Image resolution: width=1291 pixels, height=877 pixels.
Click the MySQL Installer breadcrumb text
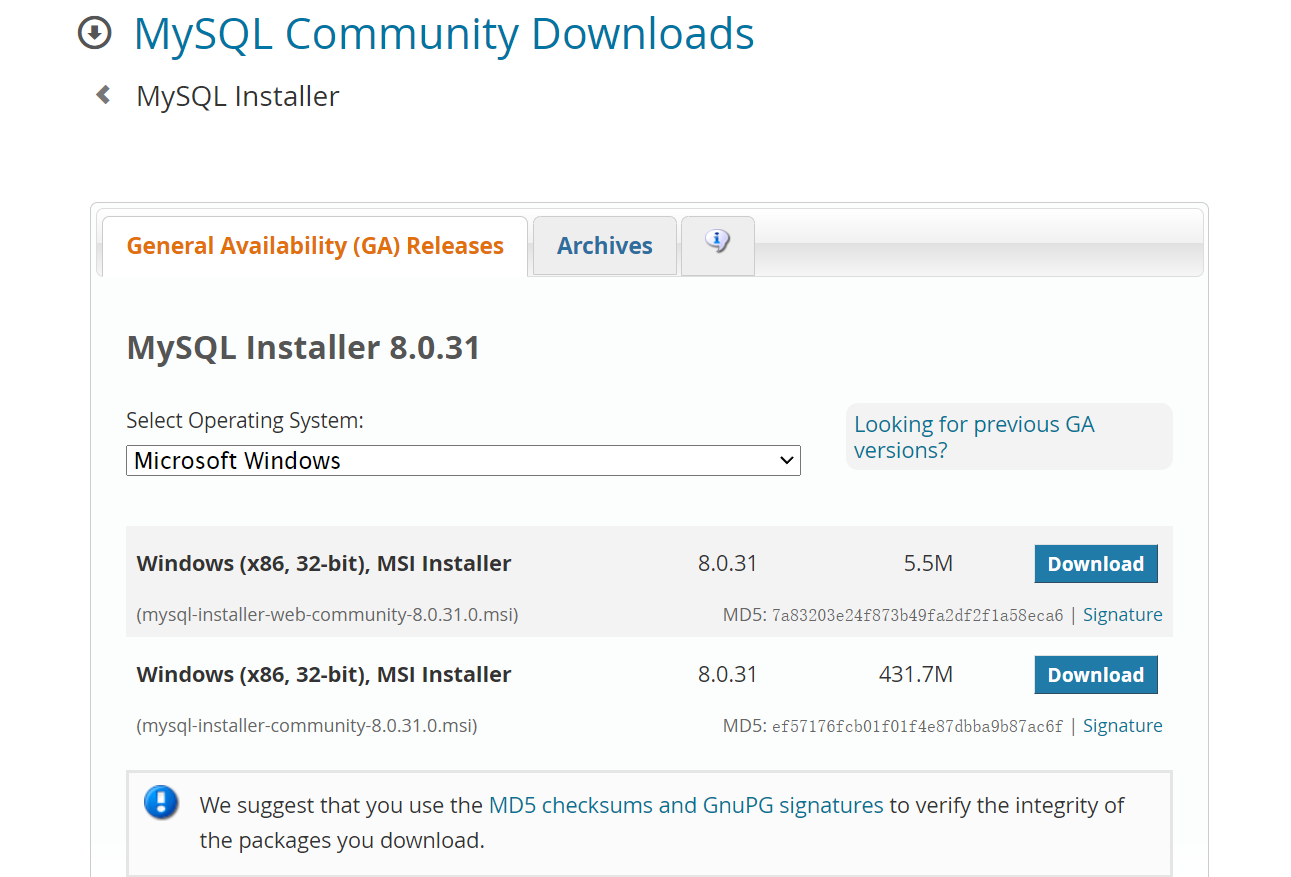click(238, 96)
